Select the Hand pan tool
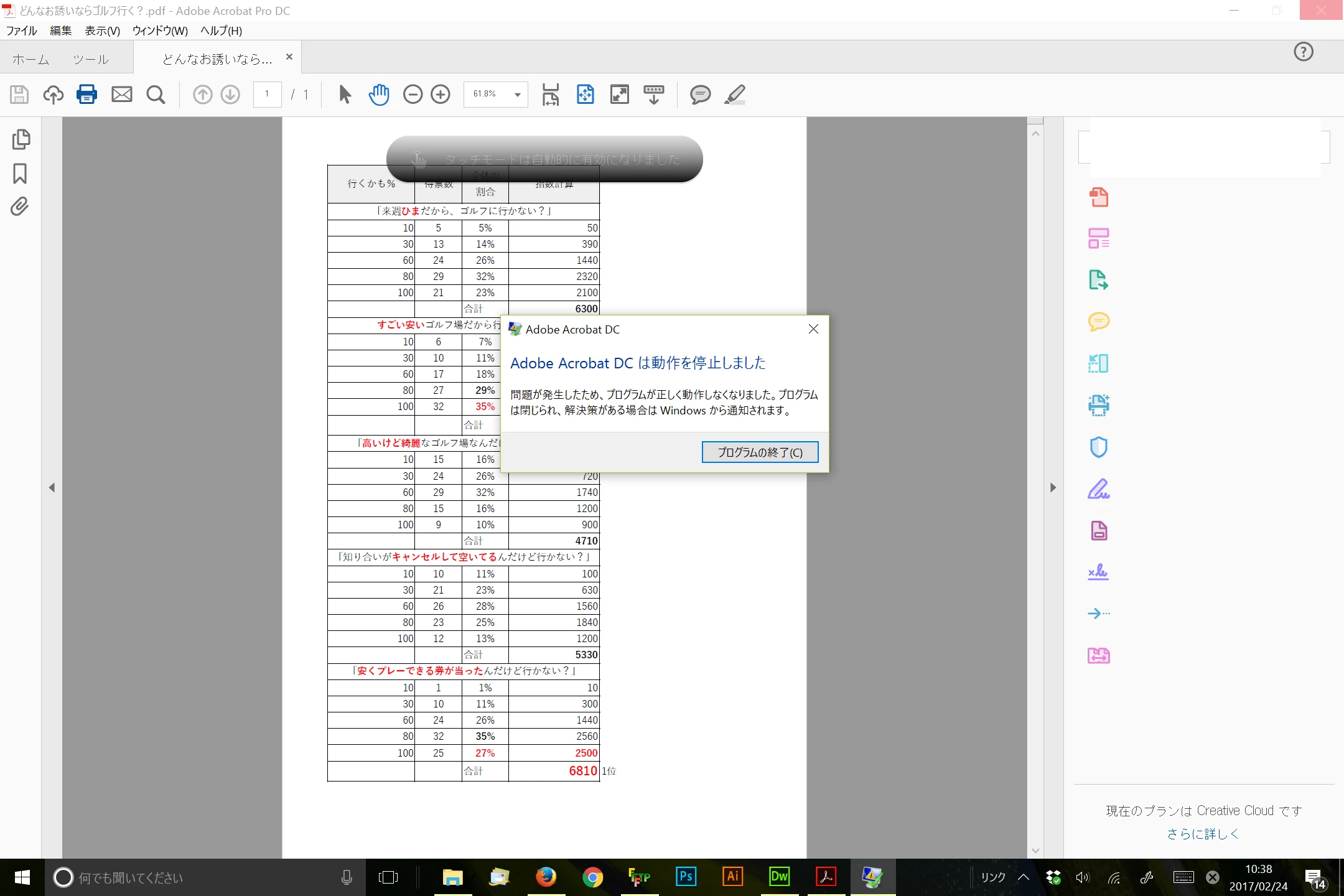Viewport: 1344px width, 896px height. pyautogui.click(x=379, y=95)
